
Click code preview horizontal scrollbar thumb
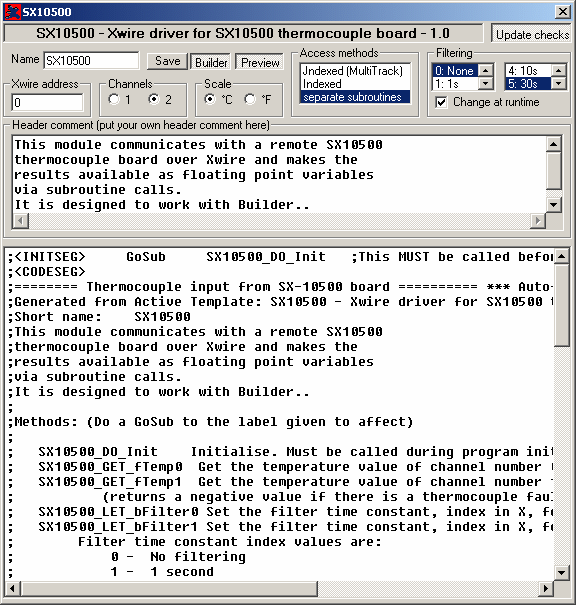pos(169,588)
